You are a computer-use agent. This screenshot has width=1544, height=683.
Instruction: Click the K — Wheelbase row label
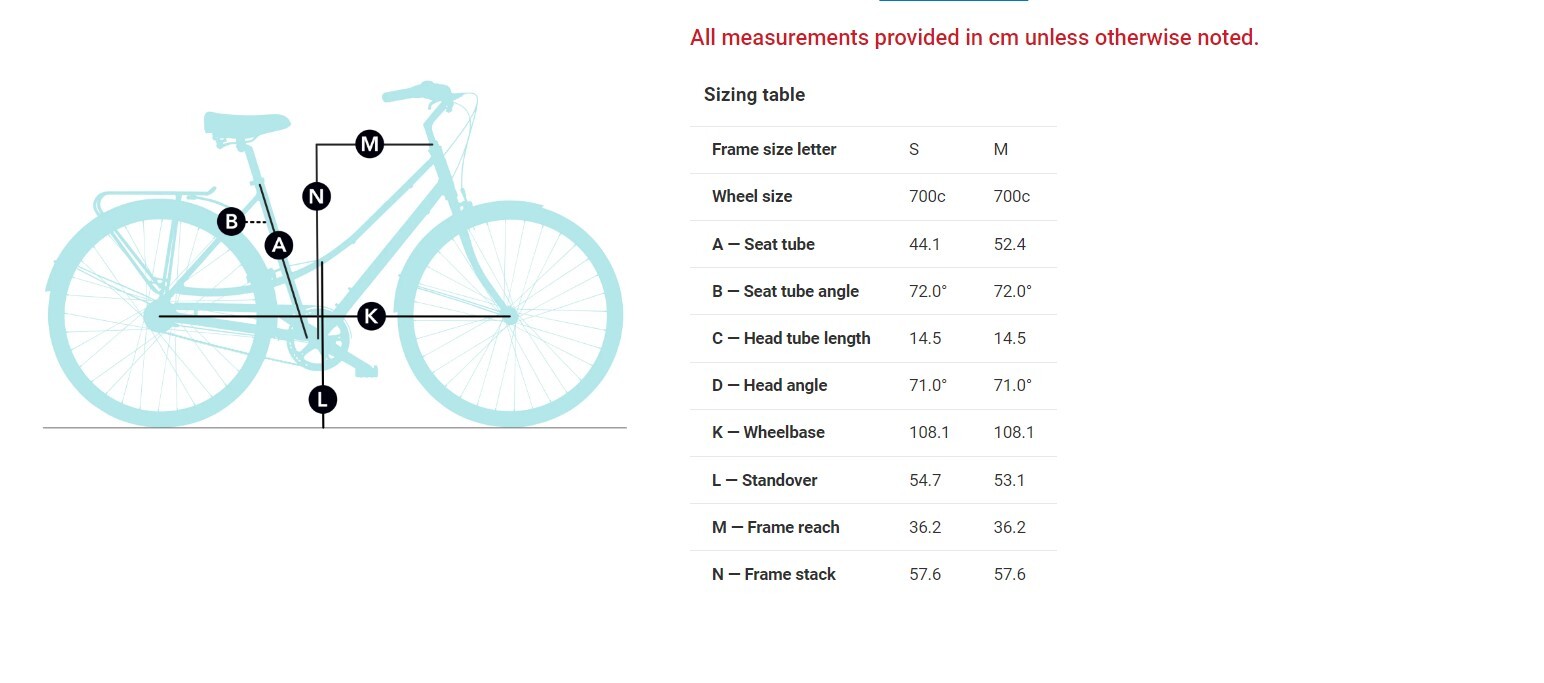coord(768,432)
